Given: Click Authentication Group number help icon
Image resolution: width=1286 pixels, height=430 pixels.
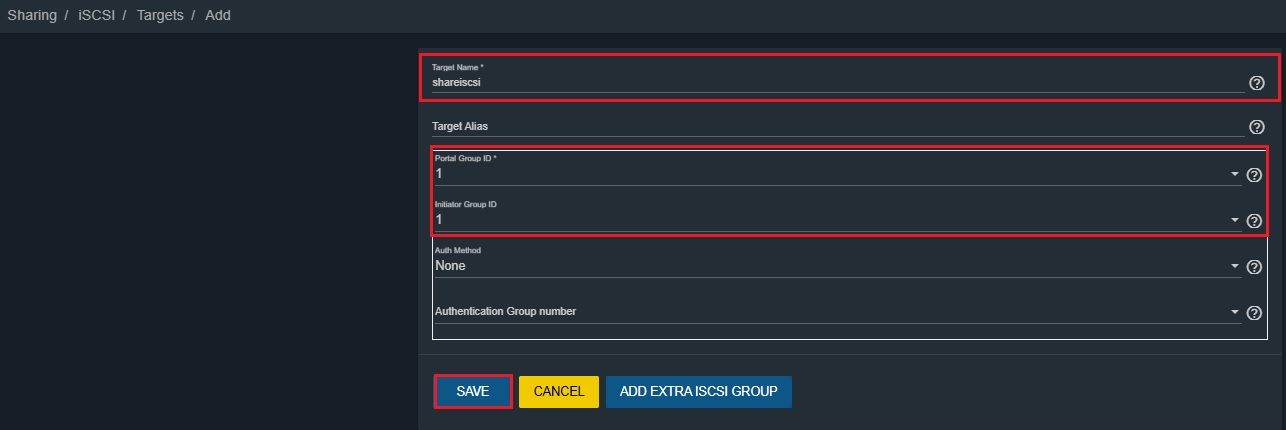Looking at the screenshot, I should [1255, 313].
